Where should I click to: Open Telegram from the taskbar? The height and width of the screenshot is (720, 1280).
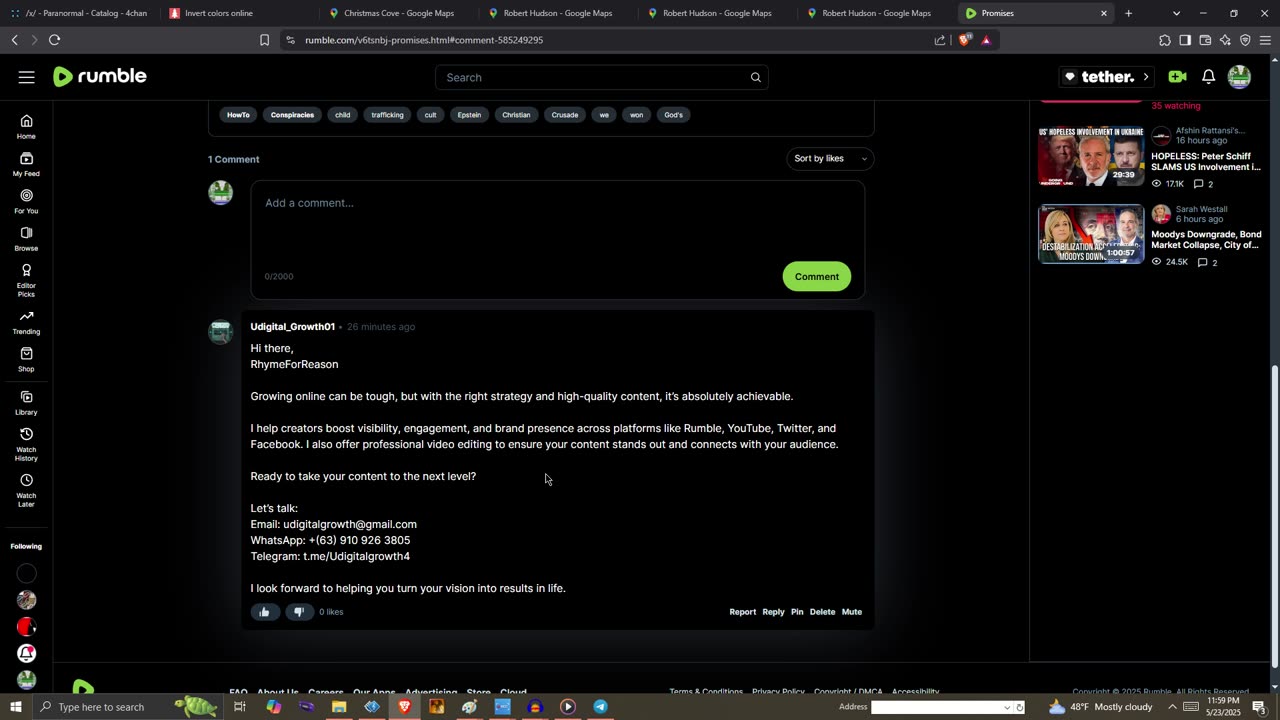point(600,707)
